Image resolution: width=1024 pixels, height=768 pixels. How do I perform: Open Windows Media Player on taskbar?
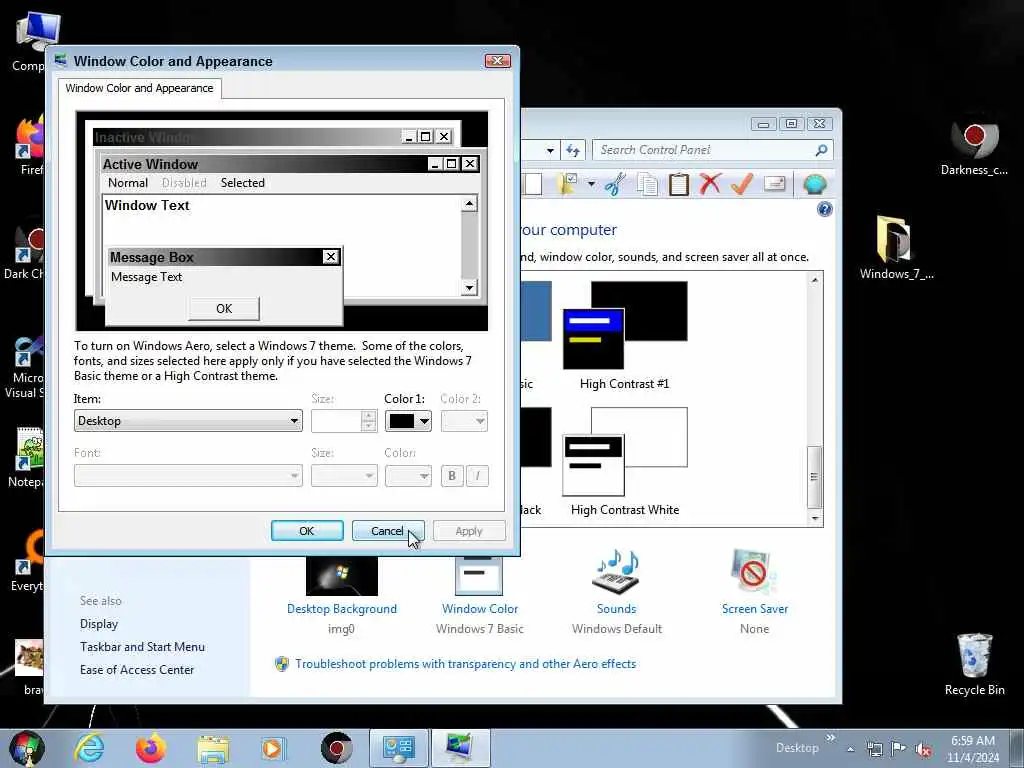[273, 748]
